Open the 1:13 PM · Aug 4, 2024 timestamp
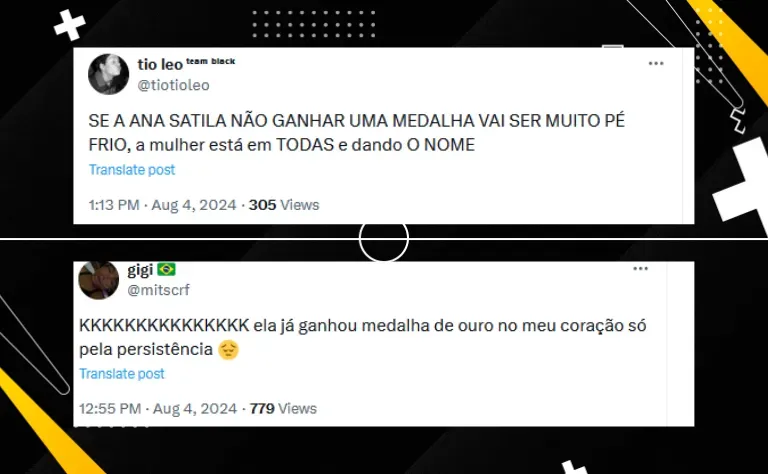The image size is (768, 474). 163,205
